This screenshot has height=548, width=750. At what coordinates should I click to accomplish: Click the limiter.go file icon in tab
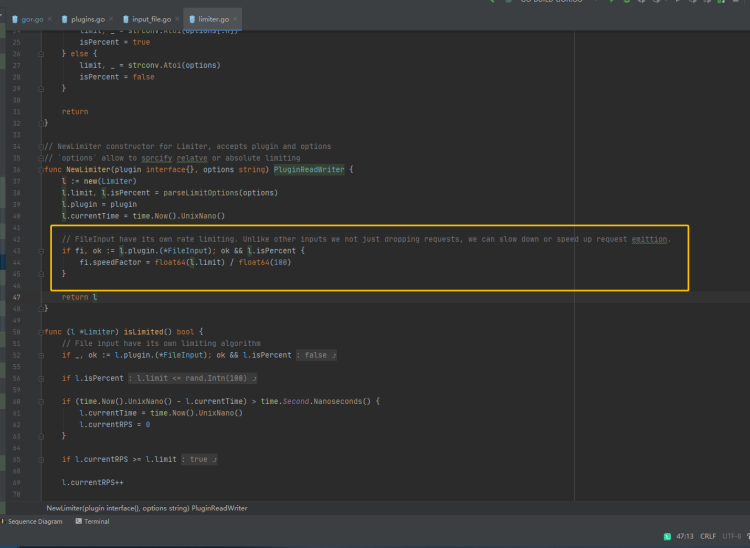pos(191,19)
